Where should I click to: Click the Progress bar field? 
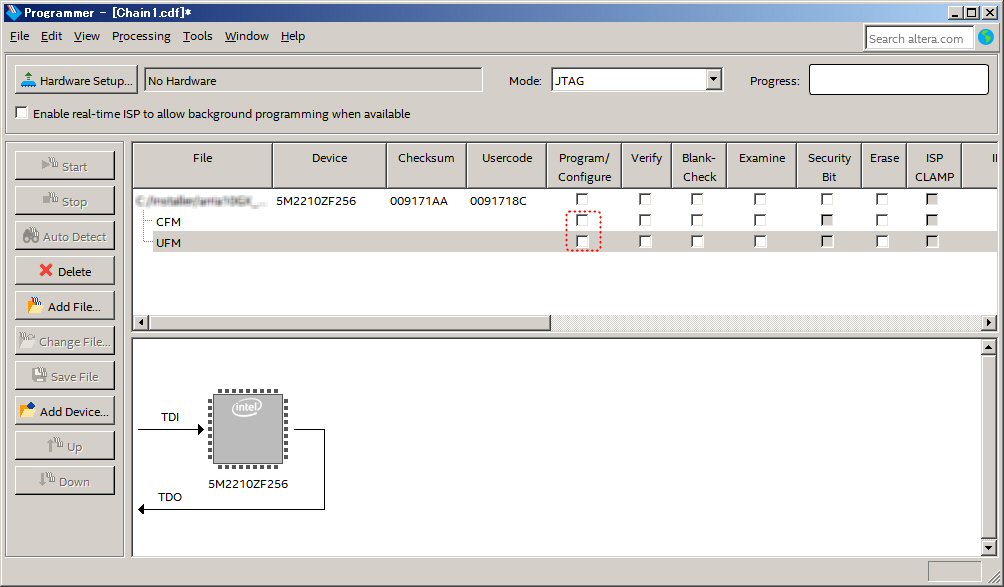coord(899,81)
